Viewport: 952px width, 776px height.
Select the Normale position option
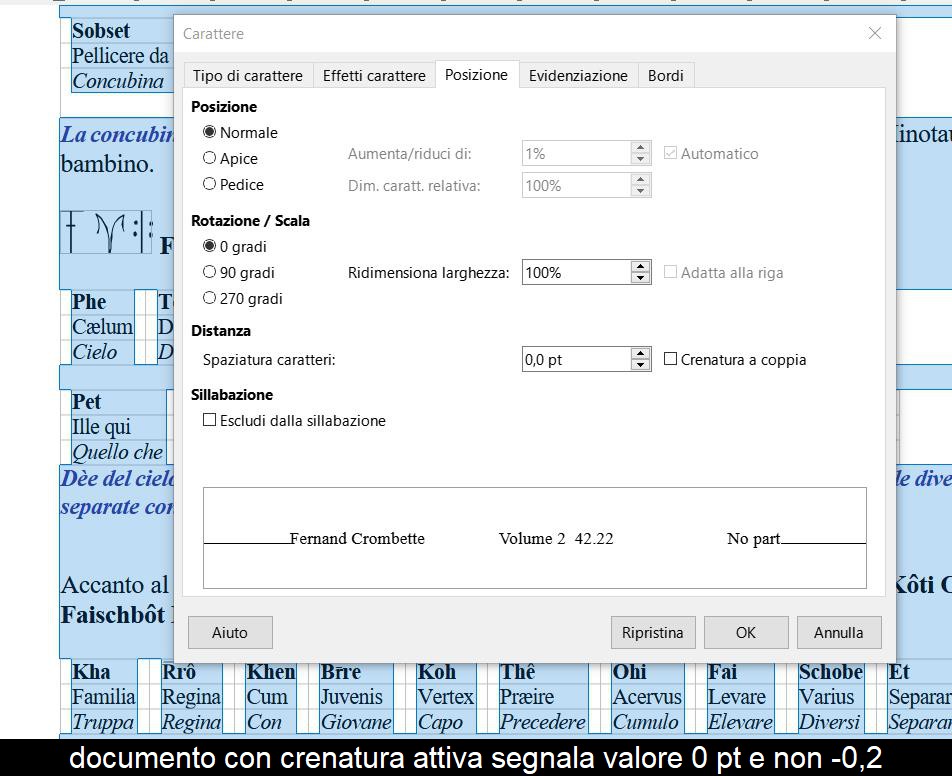(240, 132)
